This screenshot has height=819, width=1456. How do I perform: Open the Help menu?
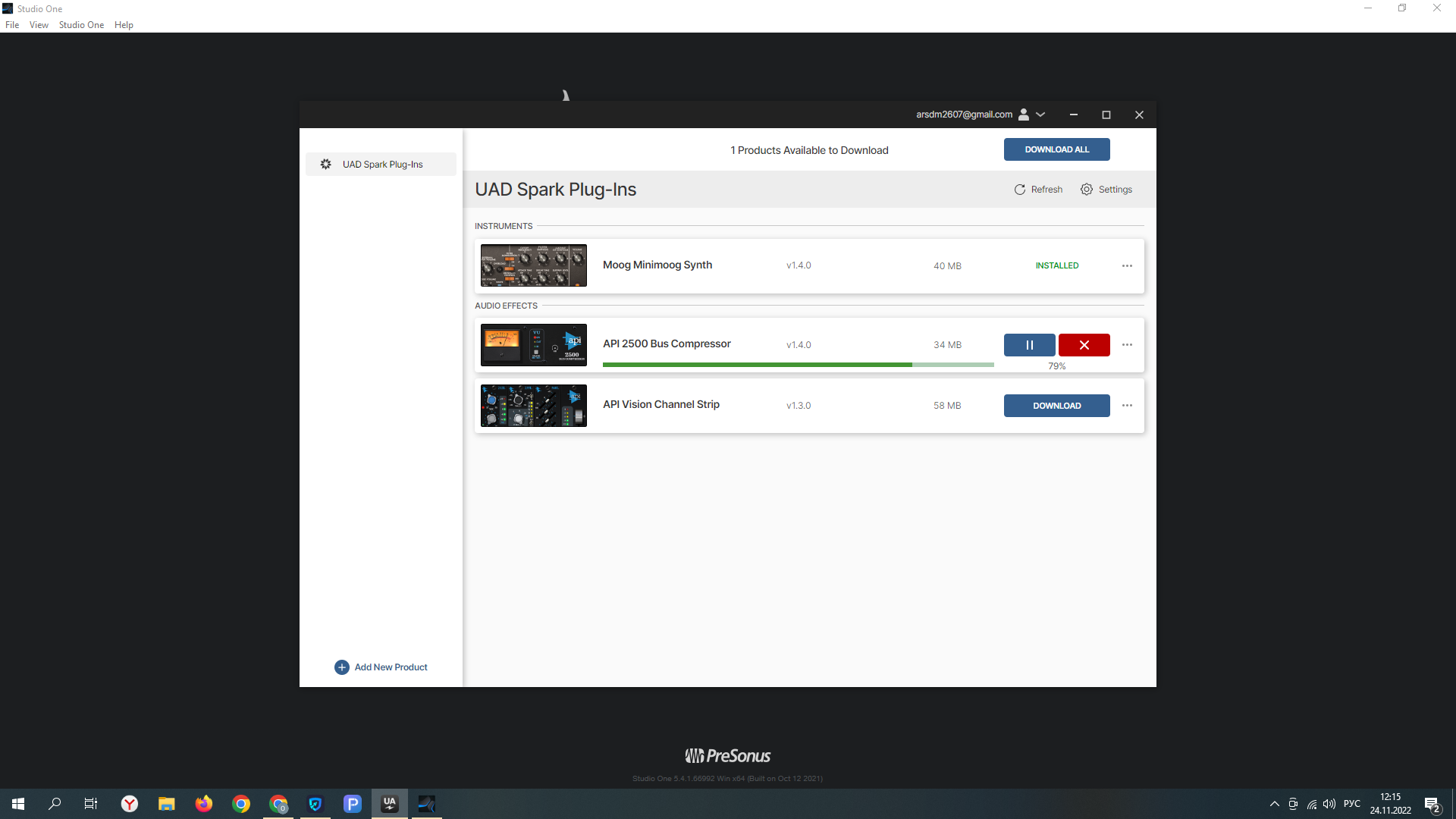tap(124, 25)
